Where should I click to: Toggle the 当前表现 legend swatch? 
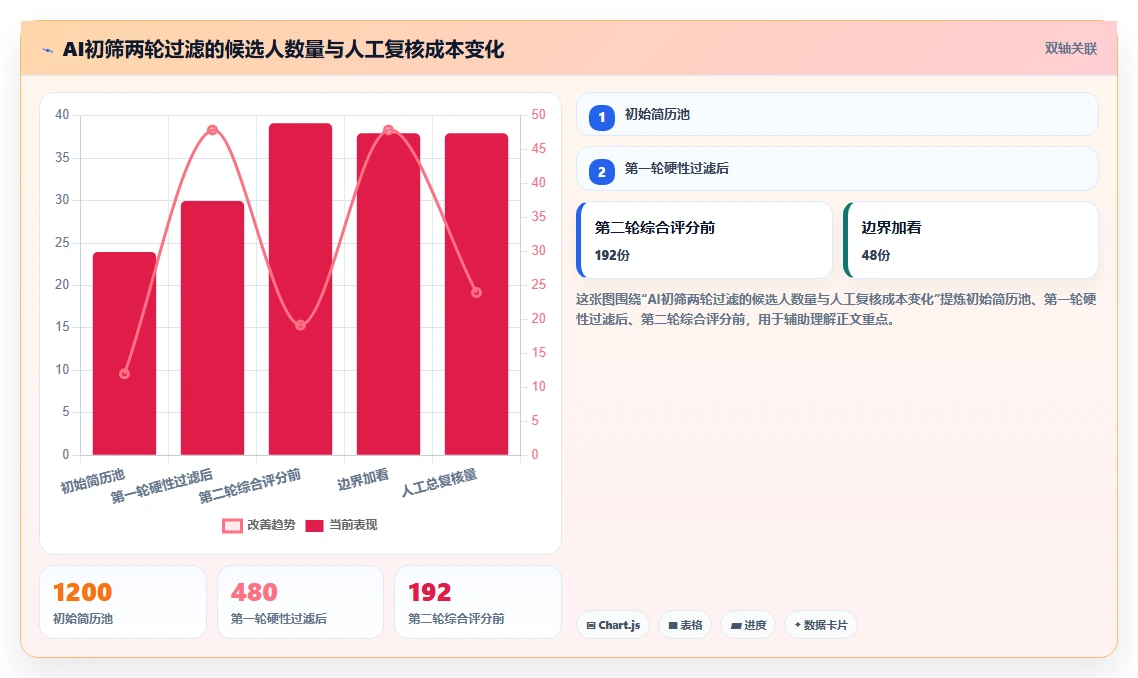pyautogui.click(x=314, y=526)
